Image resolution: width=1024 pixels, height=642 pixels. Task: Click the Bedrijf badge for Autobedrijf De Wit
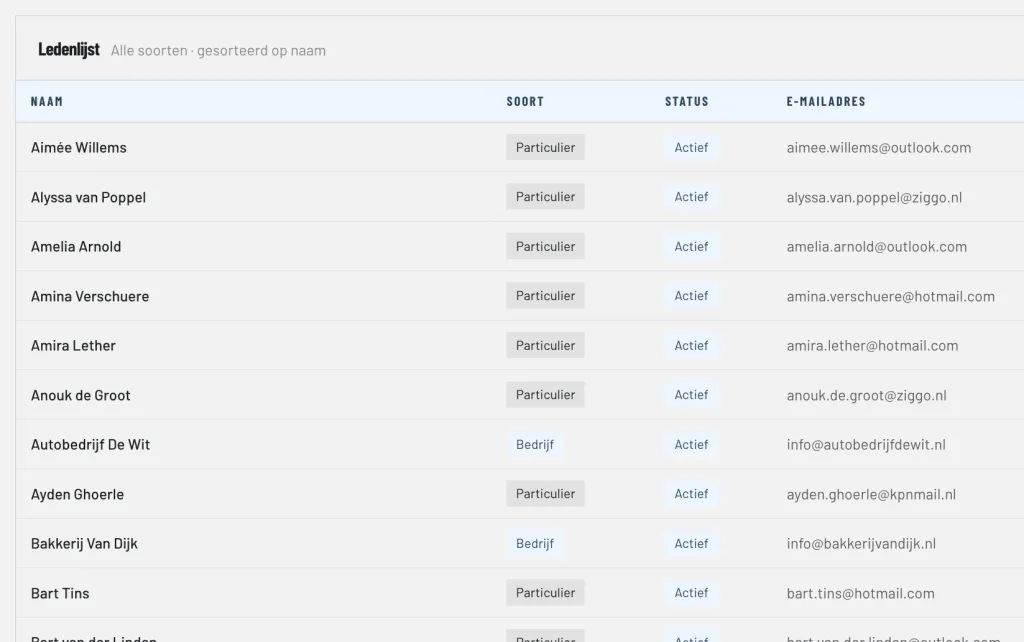coord(535,445)
